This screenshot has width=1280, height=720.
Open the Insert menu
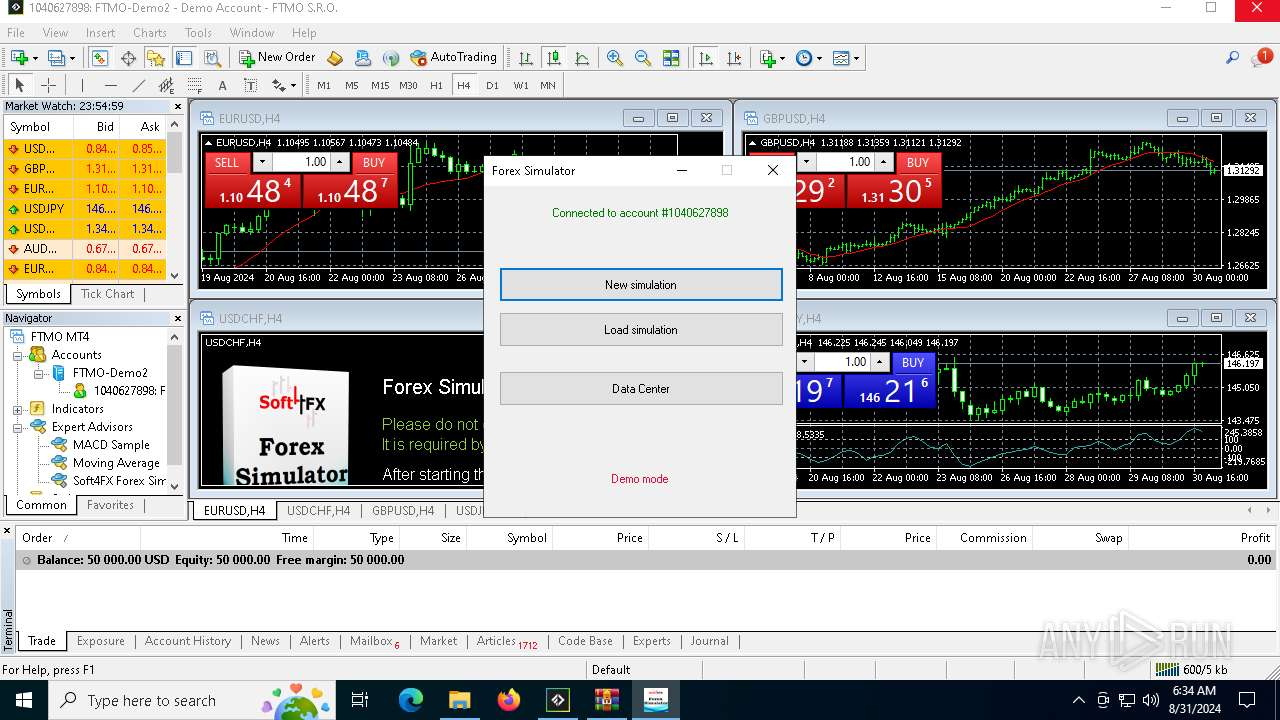pos(100,33)
